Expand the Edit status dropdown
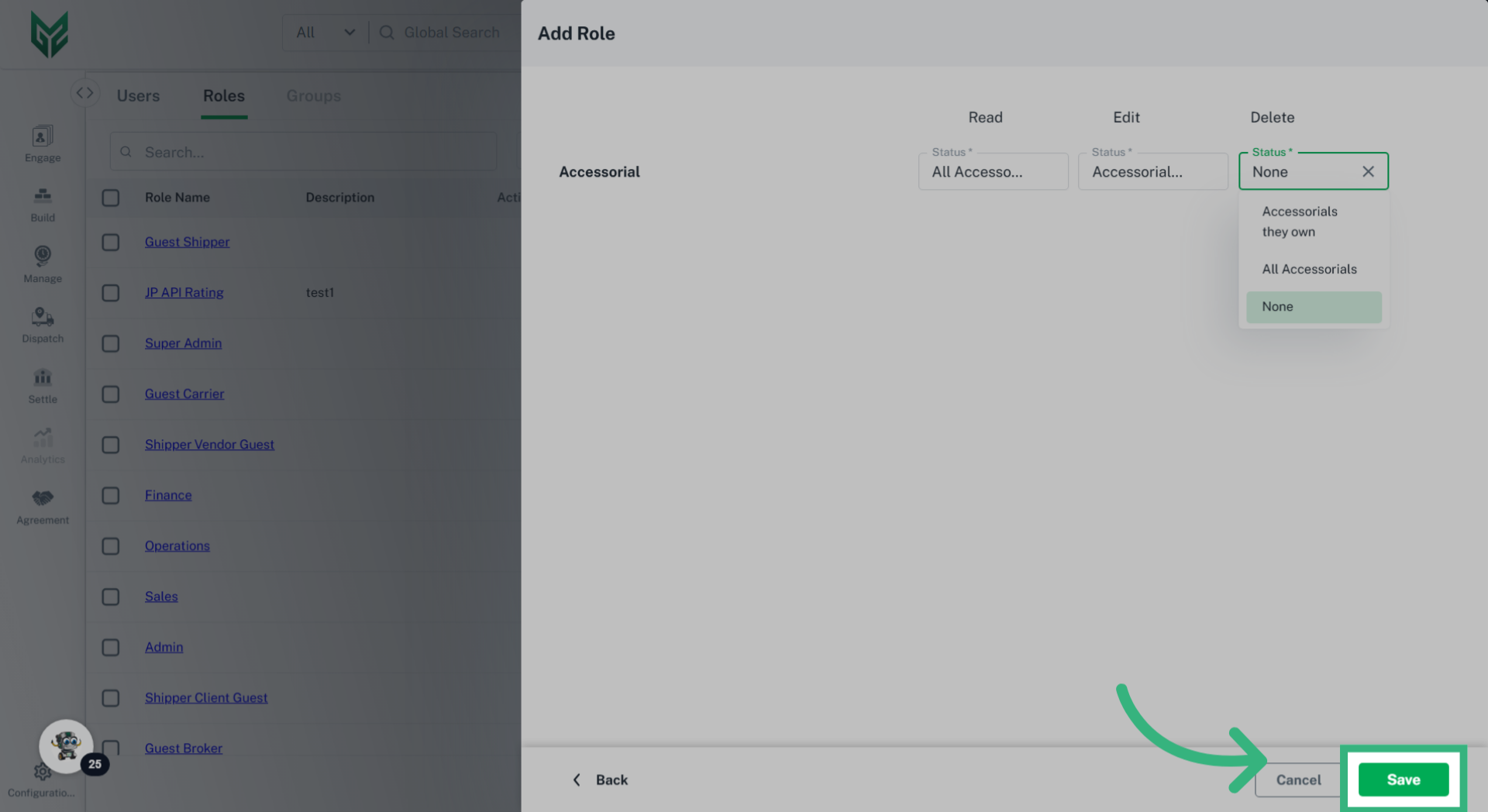 pyautogui.click(x=1152, y=172)
